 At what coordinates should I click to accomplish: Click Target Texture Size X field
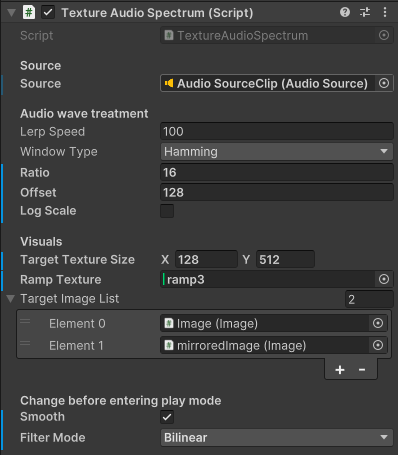(206, 259)
